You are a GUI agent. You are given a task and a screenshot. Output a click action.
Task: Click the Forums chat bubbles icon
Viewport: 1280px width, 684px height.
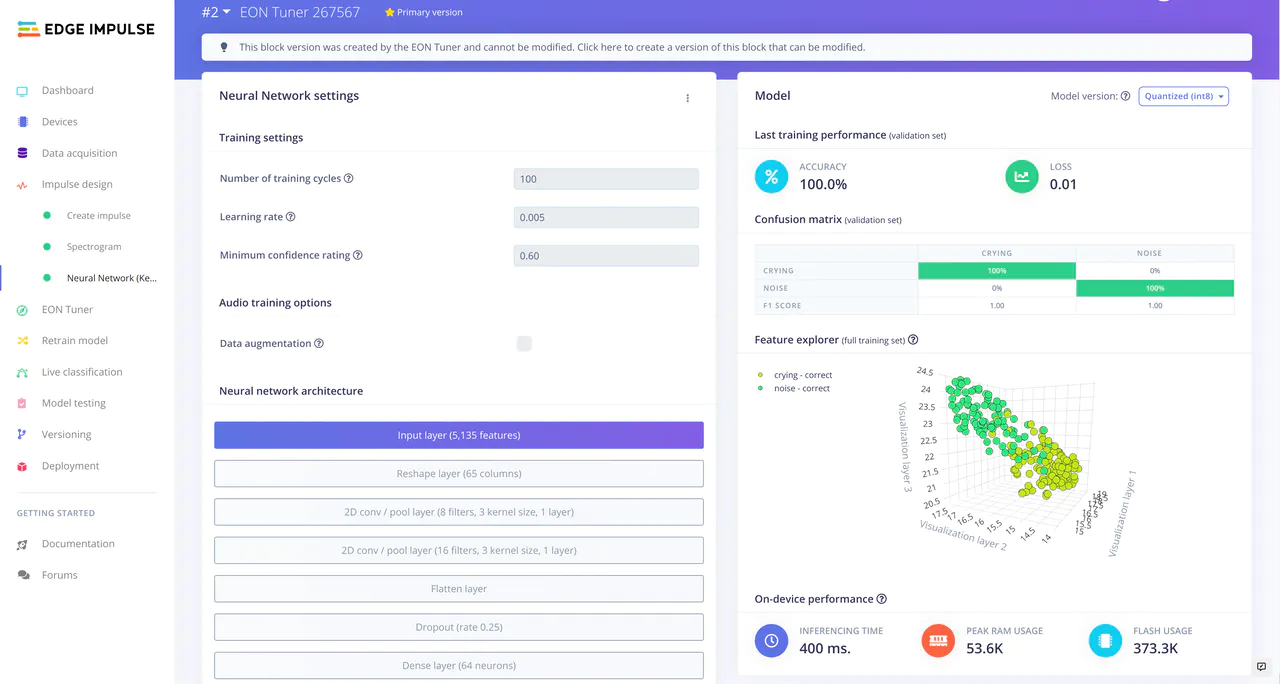[x=22, y=575]
